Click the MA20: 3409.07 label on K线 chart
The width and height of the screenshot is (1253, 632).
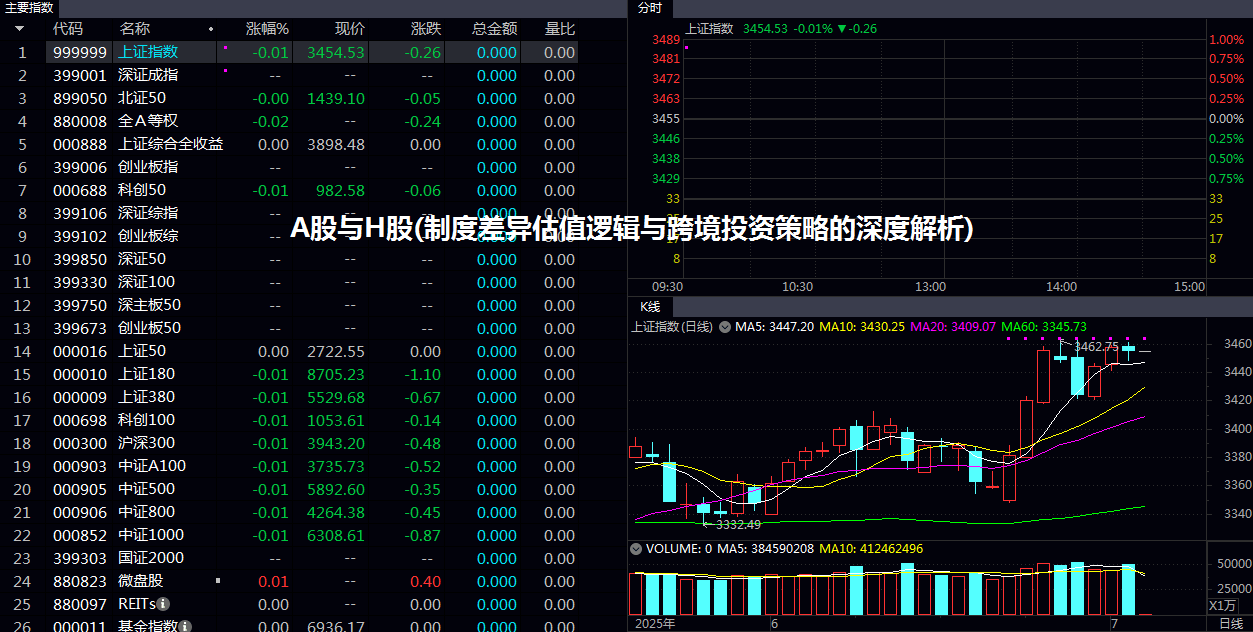pos(953,326)
